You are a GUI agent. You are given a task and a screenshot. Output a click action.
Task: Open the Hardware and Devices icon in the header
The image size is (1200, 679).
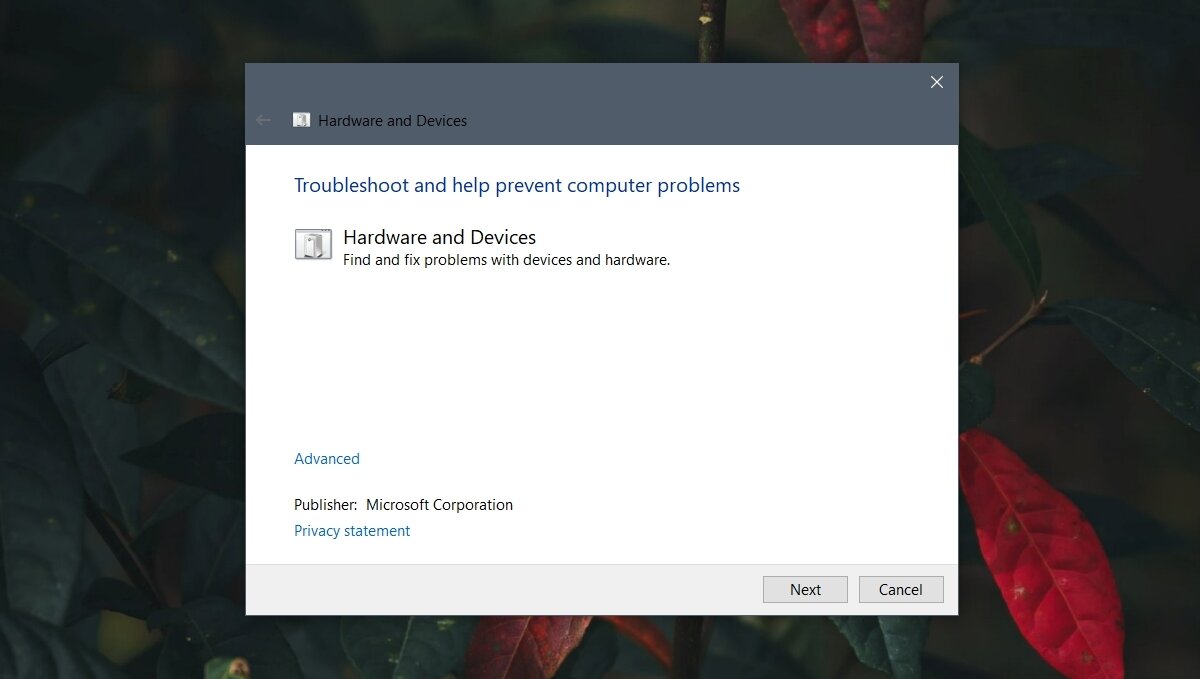tap(301, 120)
